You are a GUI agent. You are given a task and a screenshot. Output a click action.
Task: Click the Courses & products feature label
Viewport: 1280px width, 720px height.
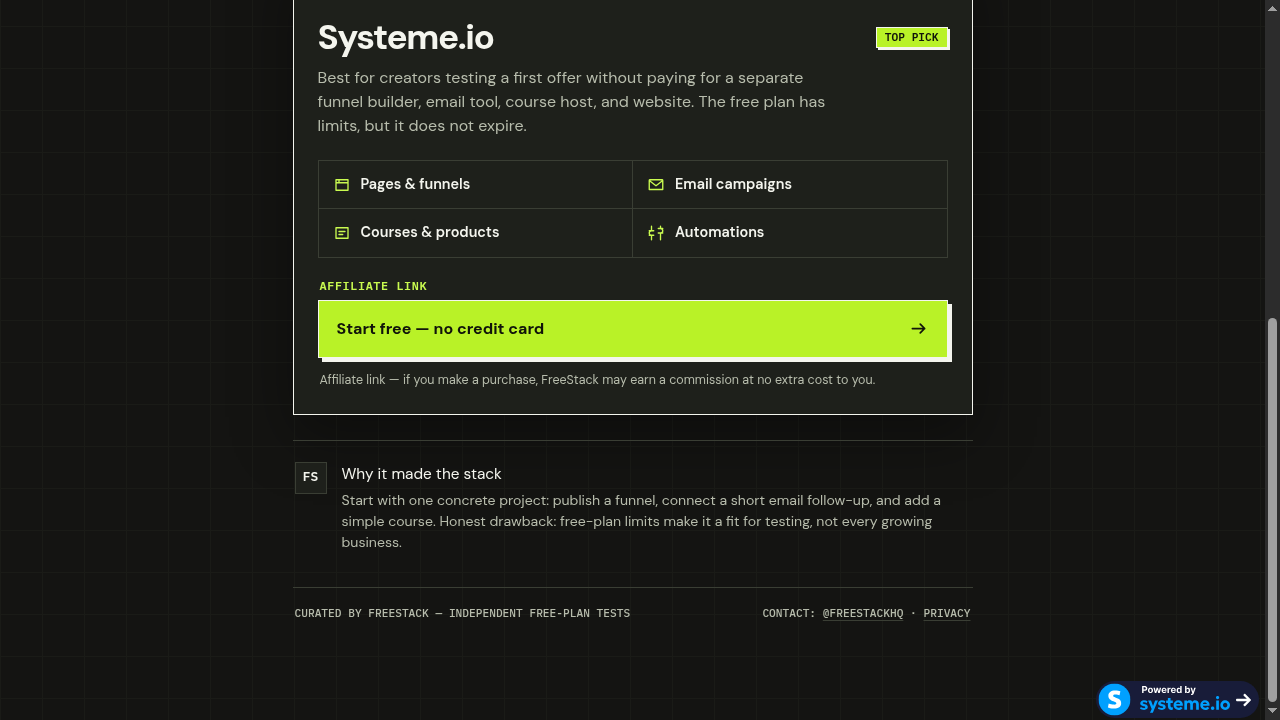430,232
